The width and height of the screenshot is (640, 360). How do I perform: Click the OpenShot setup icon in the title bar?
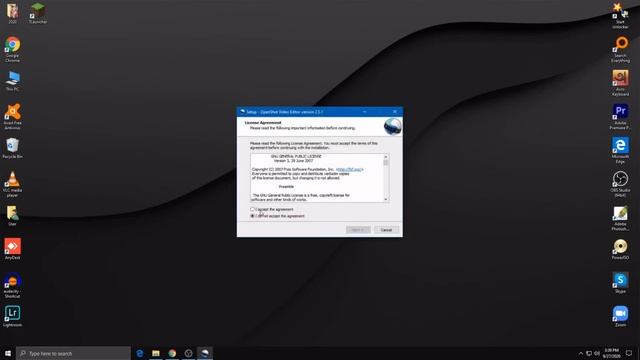click(x=242, y=112)
